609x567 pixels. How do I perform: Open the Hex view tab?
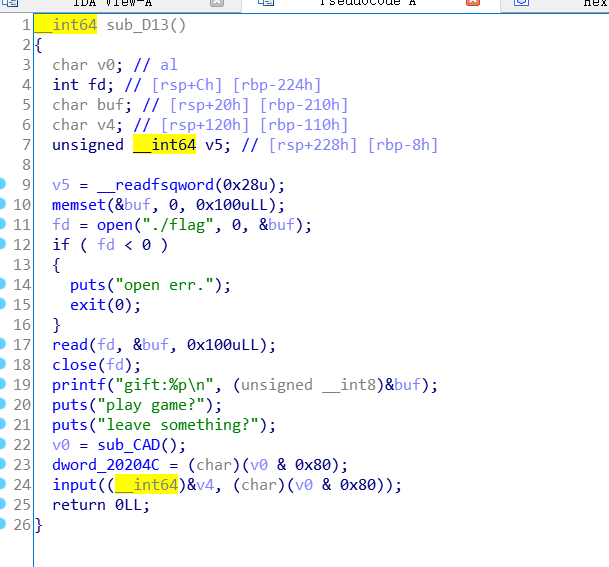pos(595,5)
